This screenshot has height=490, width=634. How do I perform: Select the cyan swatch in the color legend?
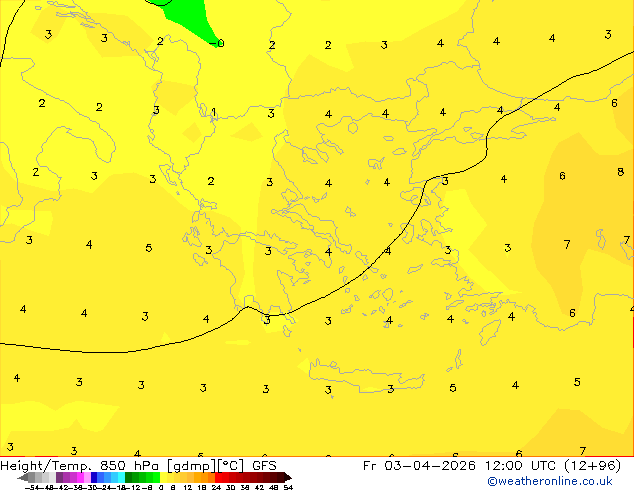(x=121, y=478)
